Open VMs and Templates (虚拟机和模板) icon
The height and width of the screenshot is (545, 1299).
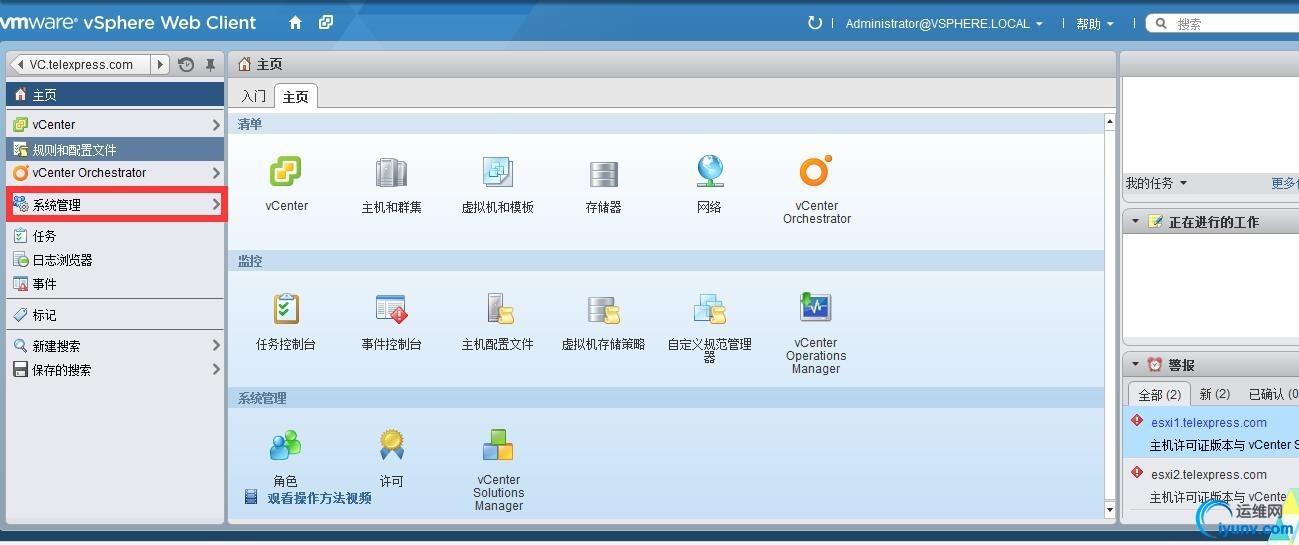[x=497, y=172]
